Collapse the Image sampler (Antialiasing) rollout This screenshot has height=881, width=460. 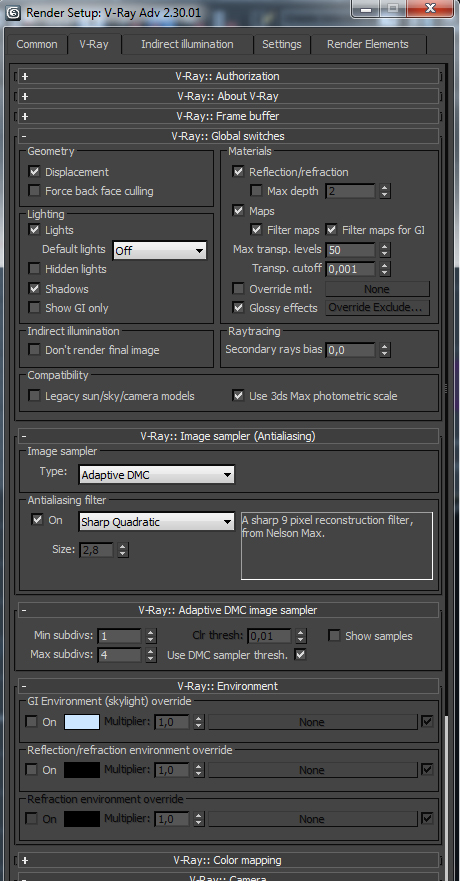coord(228,436)
